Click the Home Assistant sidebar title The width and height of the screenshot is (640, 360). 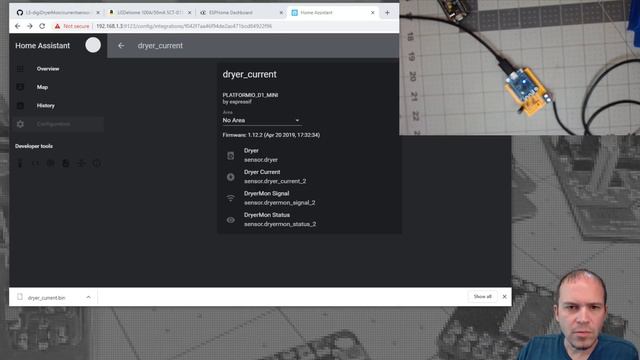[x=42, y=46]
